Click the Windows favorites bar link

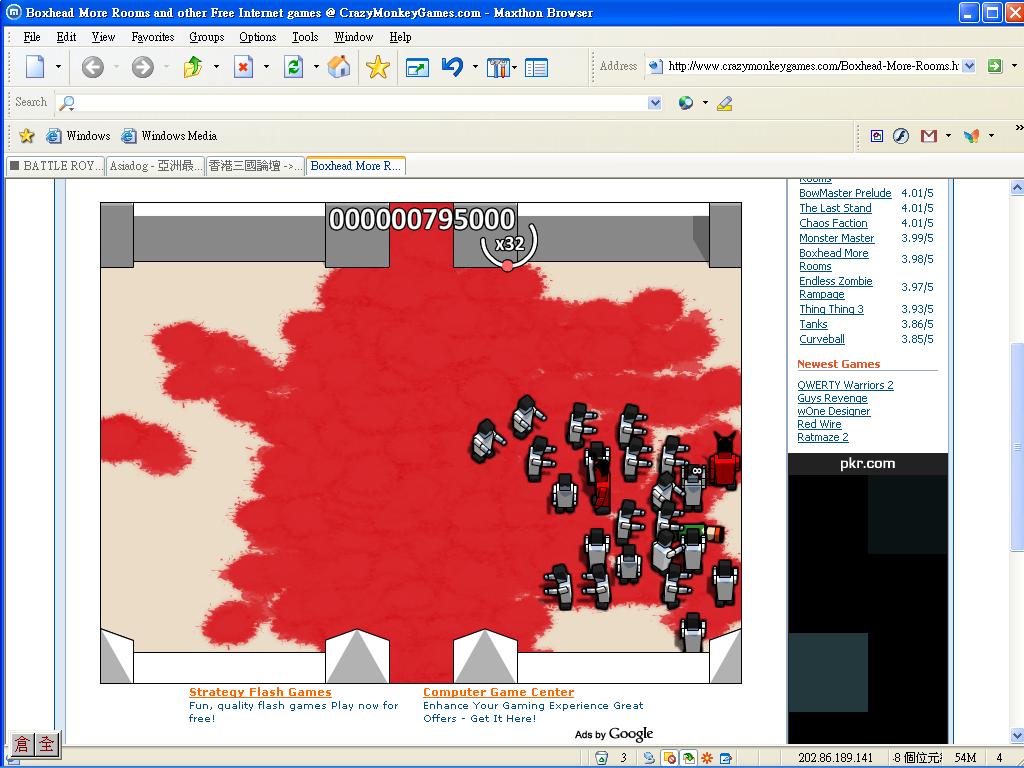pyautogui.click(x=78, y=136)
